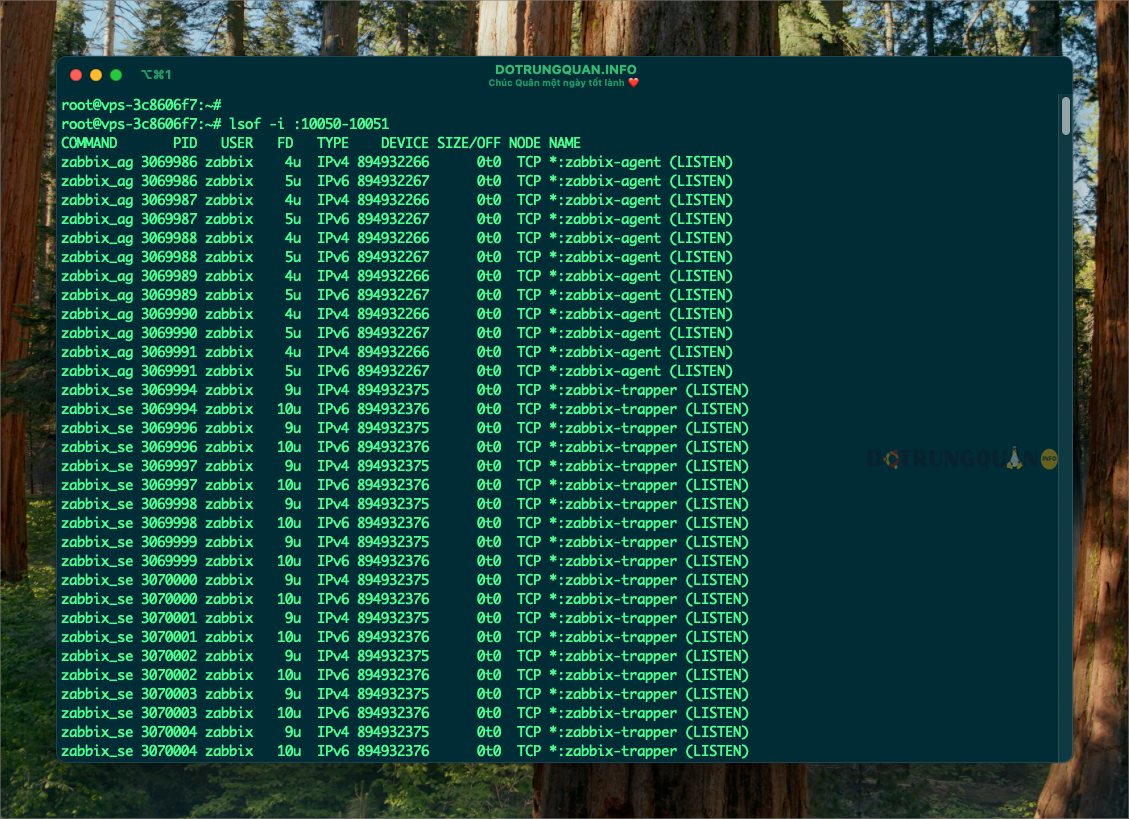Click zabbix_se in PID 3070001's 10u row

(x=97, y=637)
